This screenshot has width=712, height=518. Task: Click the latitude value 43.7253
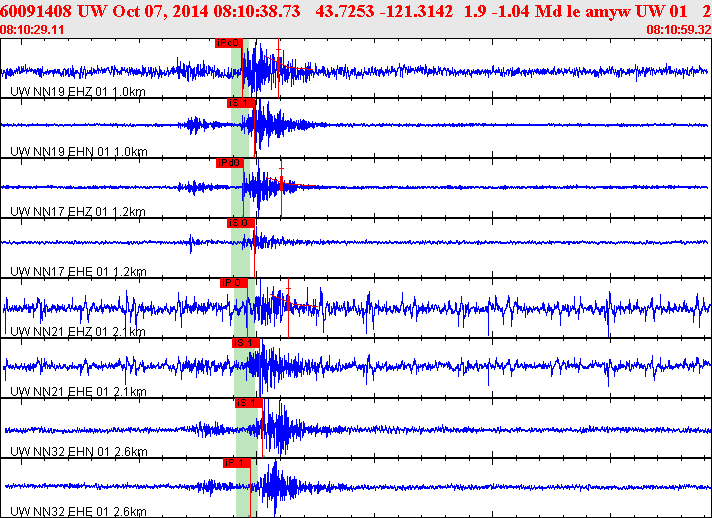[x=344, y=11]
